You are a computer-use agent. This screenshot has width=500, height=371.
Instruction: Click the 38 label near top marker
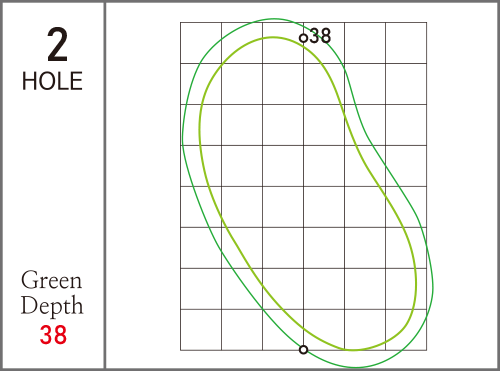(x=320, y=36)
